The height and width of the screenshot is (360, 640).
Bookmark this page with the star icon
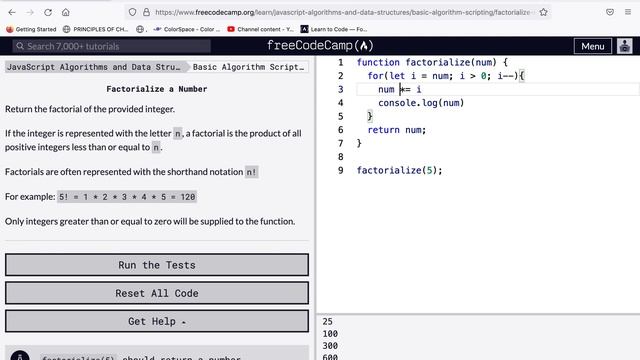coord(543,12)
